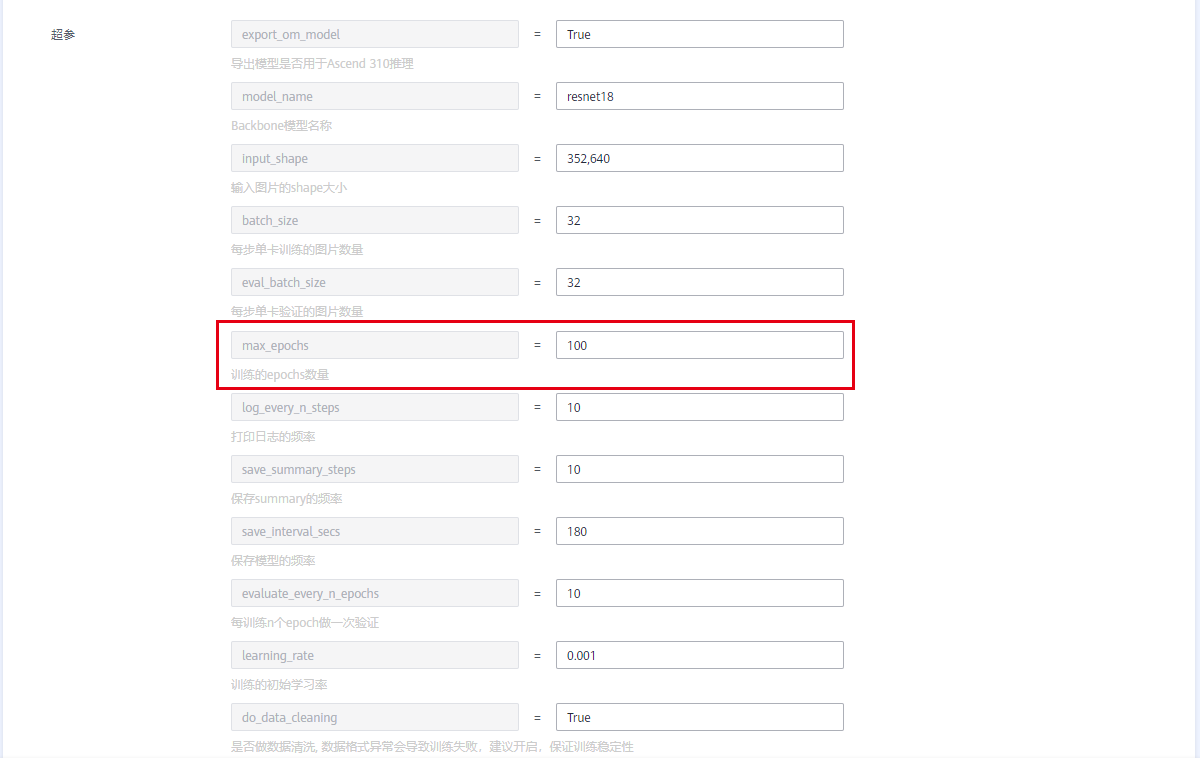Select the evaluate_every_n_epochs value input

[x=699, y=593]
